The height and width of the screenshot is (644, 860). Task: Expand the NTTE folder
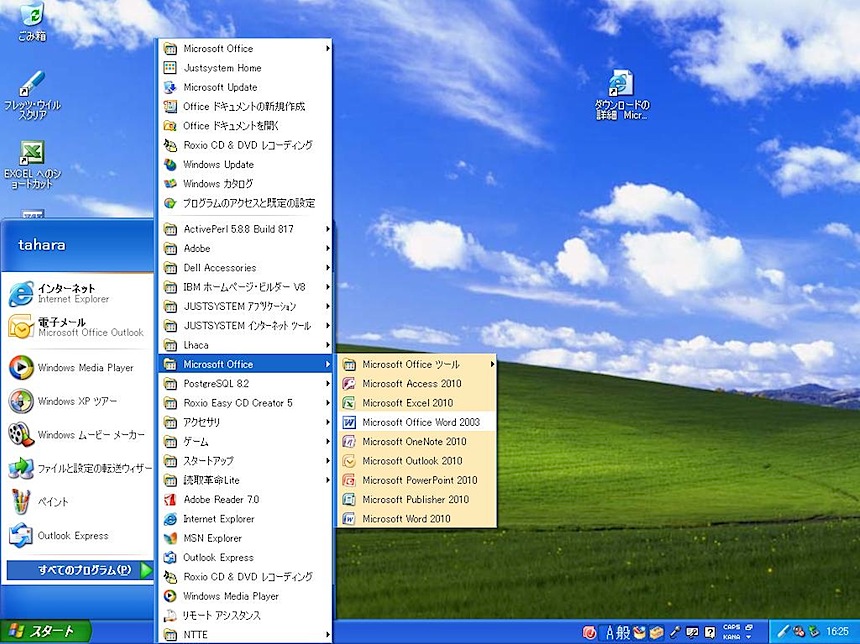[245, 635]
